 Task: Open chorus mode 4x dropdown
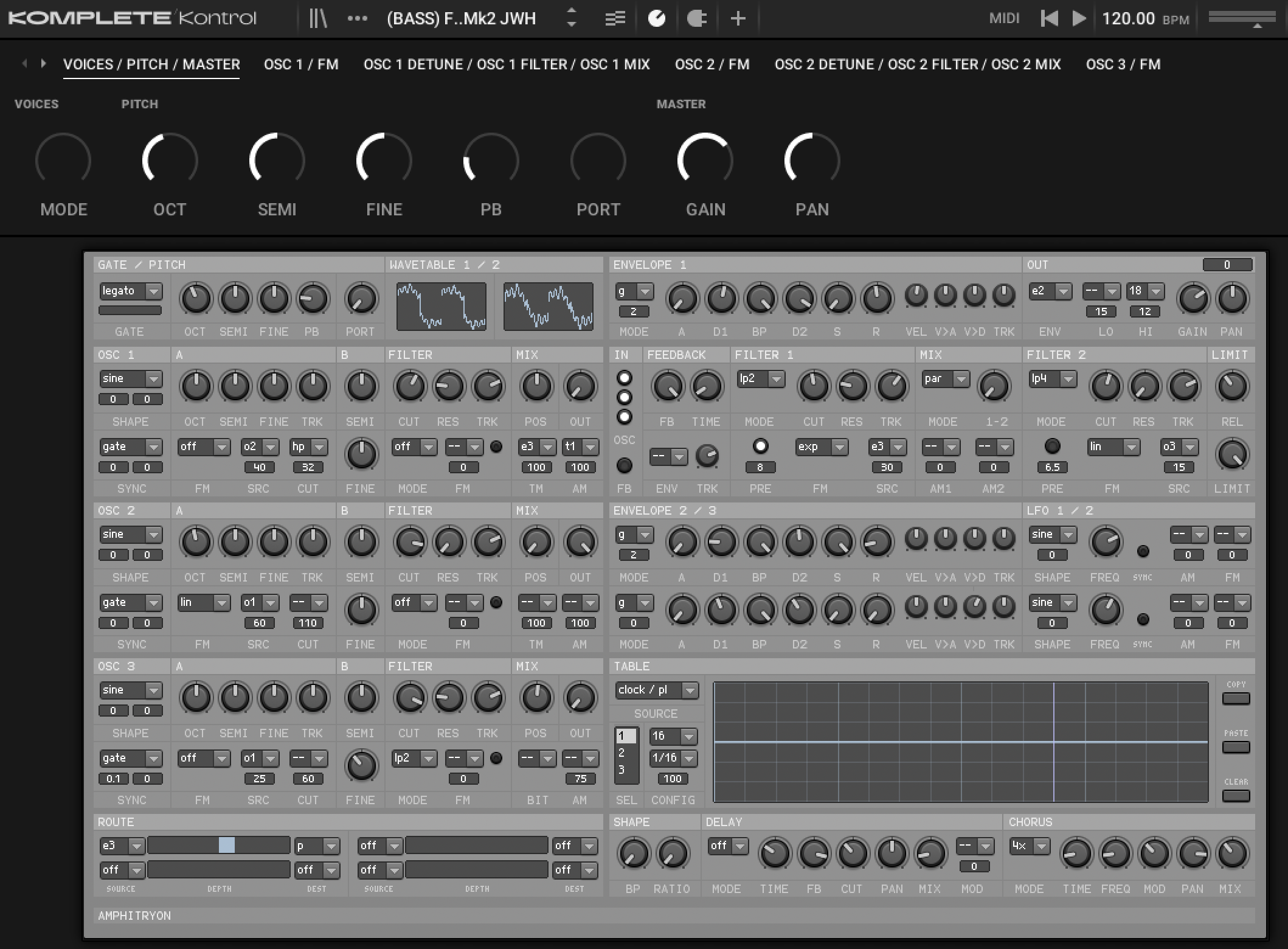pos(1030,846)
